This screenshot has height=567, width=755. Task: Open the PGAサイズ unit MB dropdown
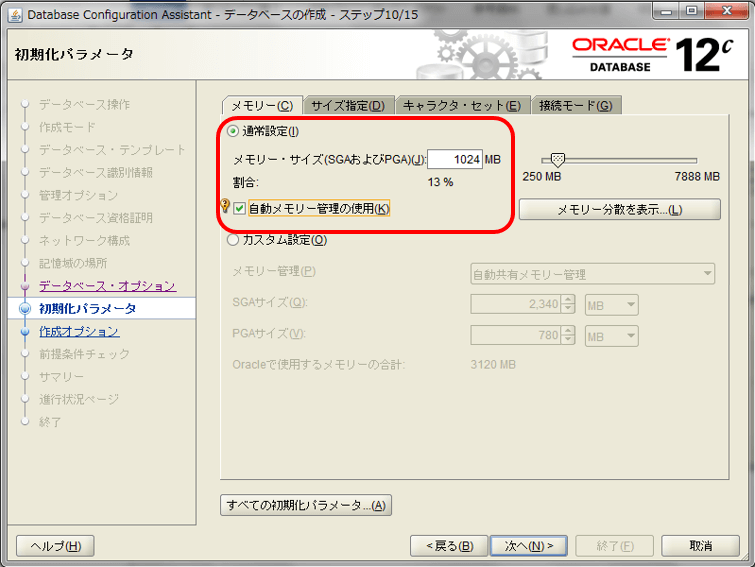[x=612, y=336]
